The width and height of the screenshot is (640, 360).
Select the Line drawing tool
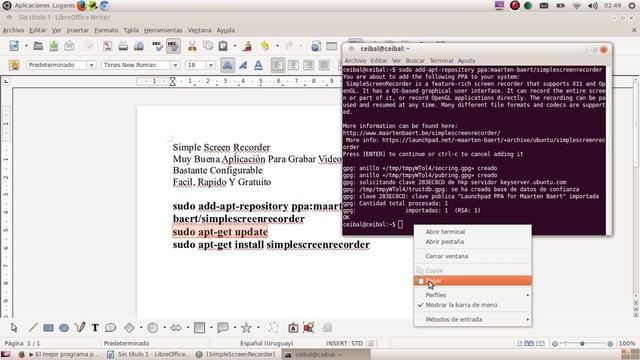pos(33,327)
